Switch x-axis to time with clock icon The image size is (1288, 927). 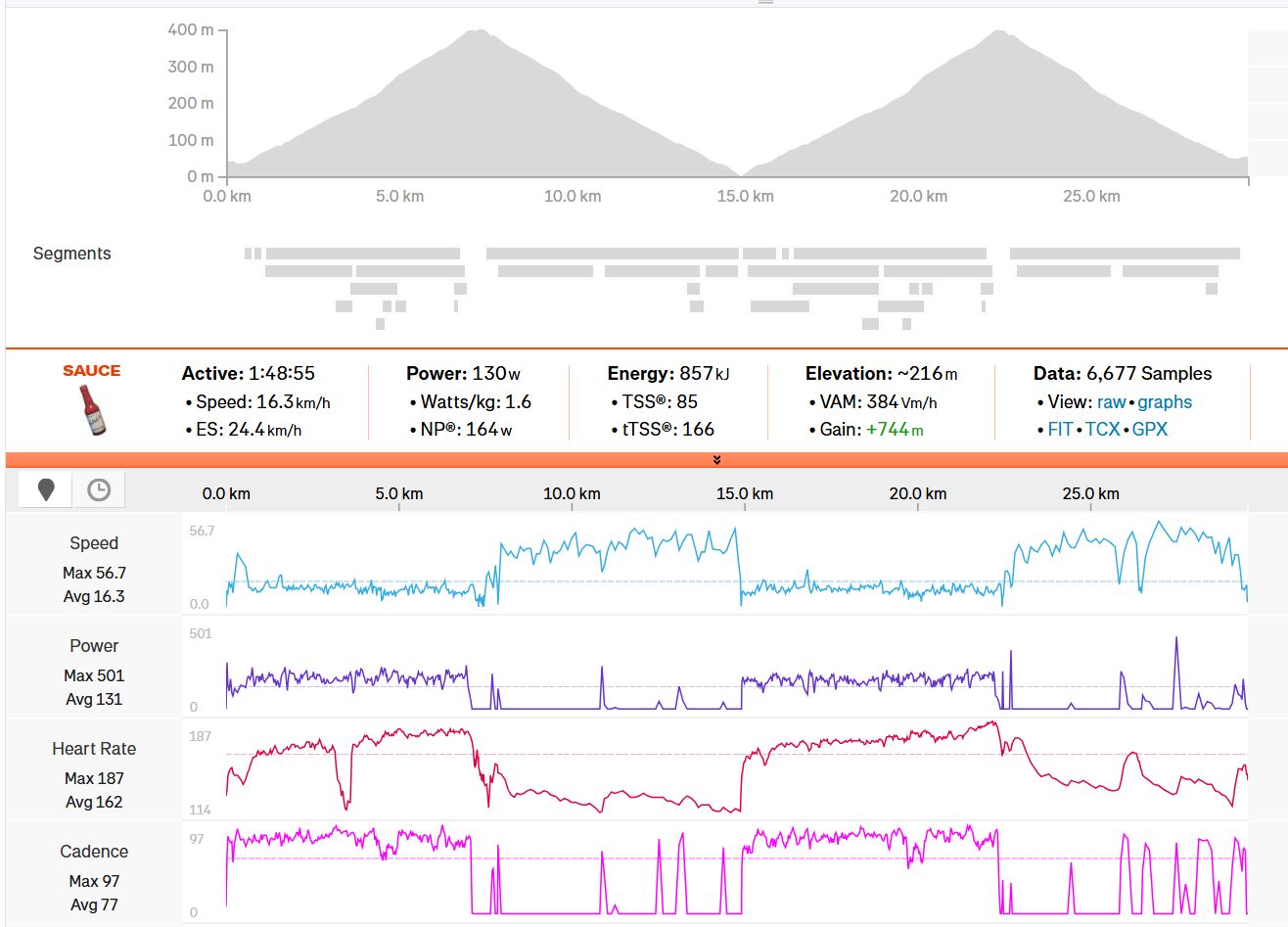(99, 489)
